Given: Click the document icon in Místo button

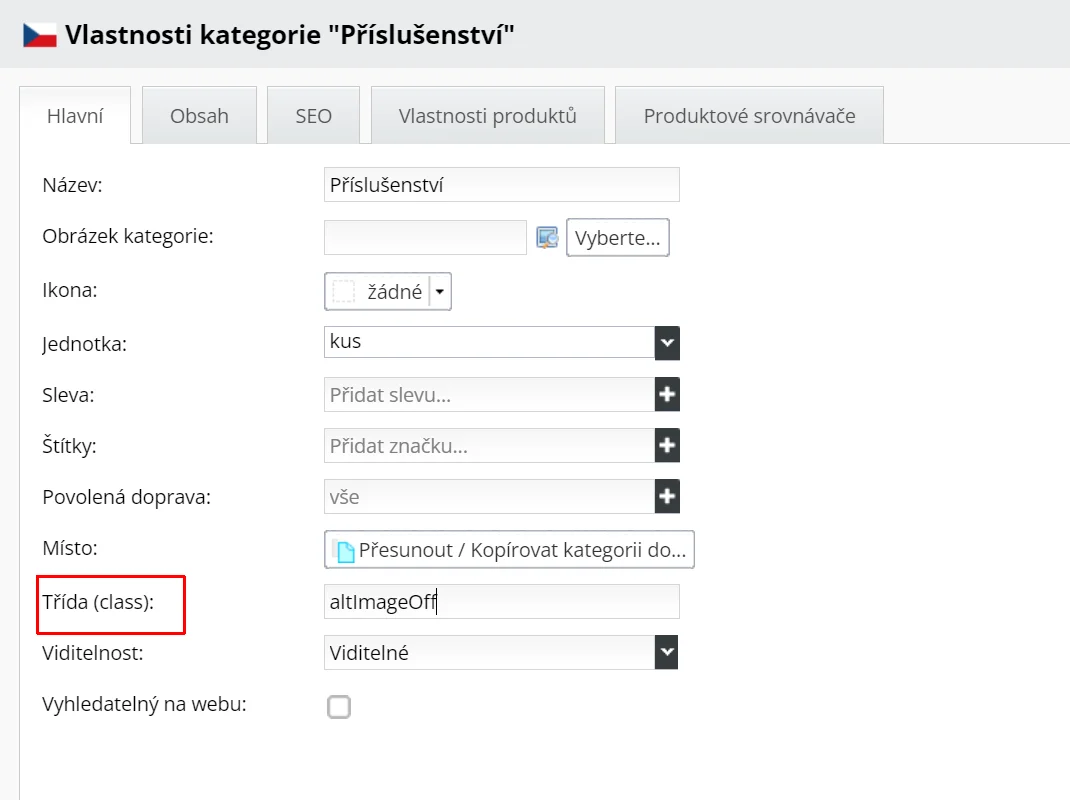Looking at the screenshot, I should point(345,551).
